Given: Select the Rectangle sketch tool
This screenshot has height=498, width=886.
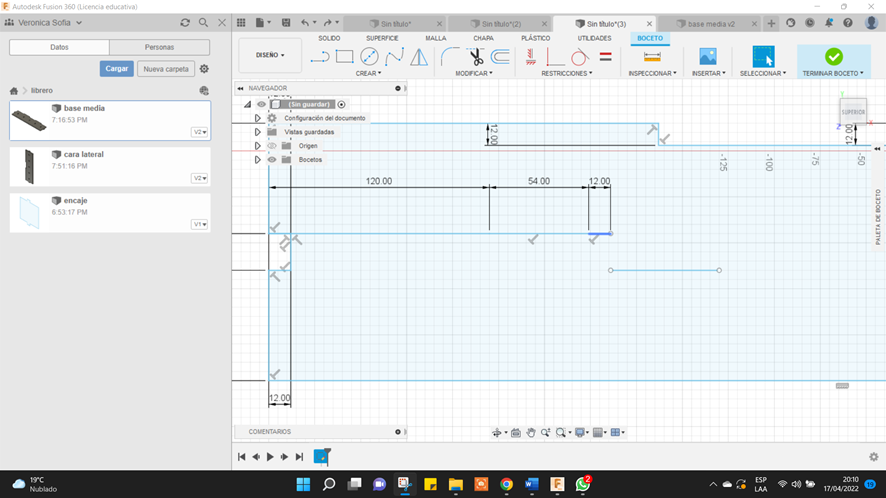Looking at the screenshot, I should coord(345,57).
